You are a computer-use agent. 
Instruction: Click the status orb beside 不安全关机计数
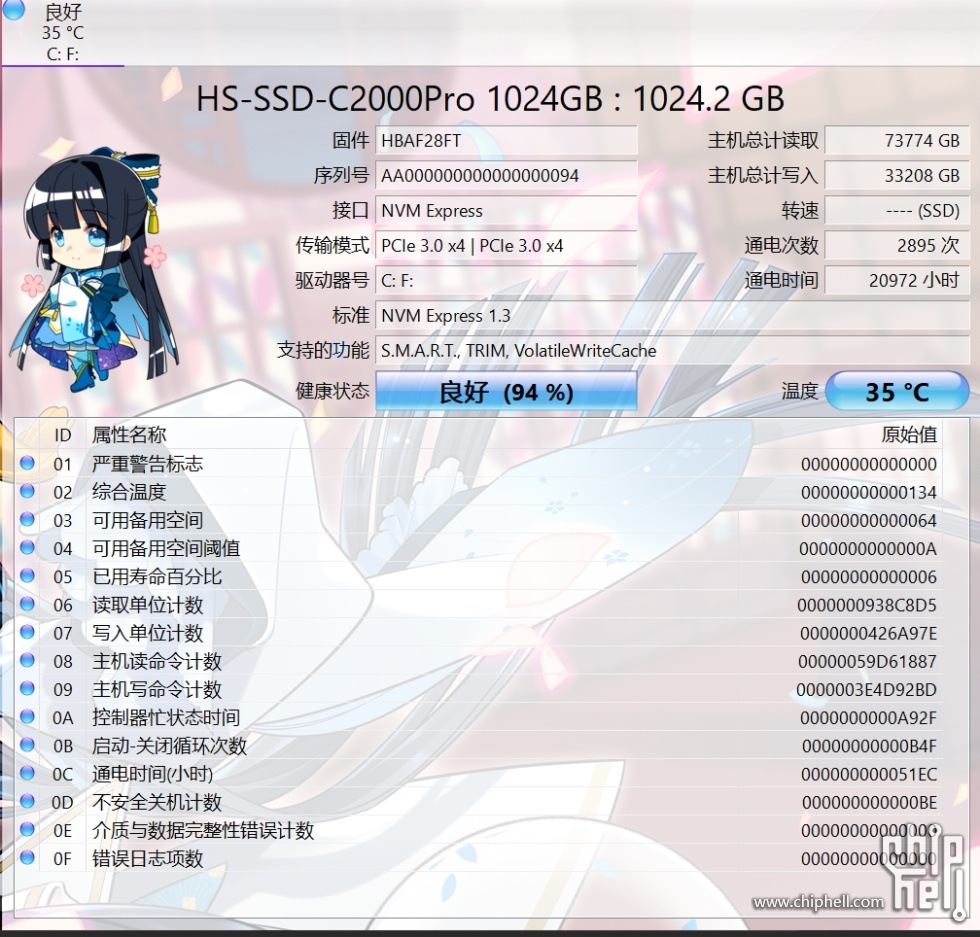coord(27,801)
